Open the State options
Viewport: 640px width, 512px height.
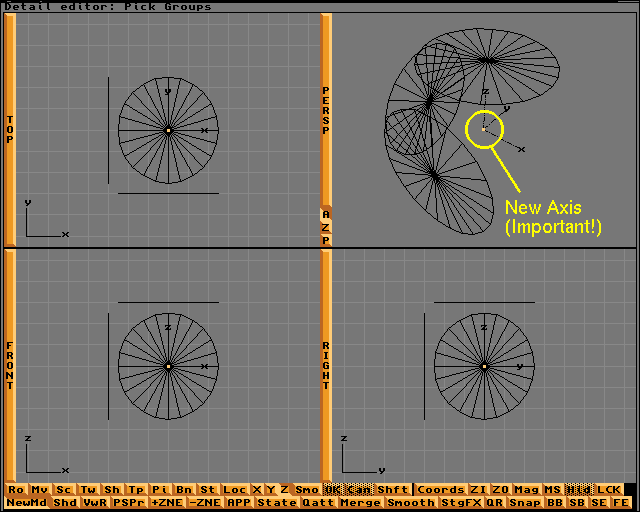[x=277, y=503]
